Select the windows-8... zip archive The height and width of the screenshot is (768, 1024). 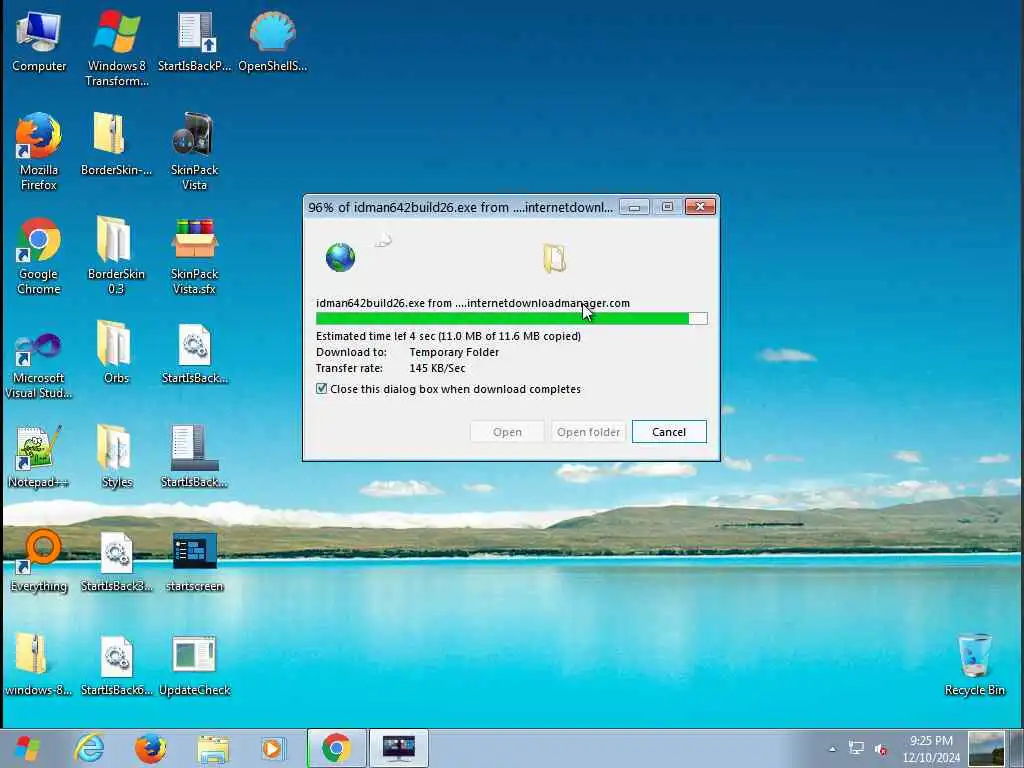(39, 665)
